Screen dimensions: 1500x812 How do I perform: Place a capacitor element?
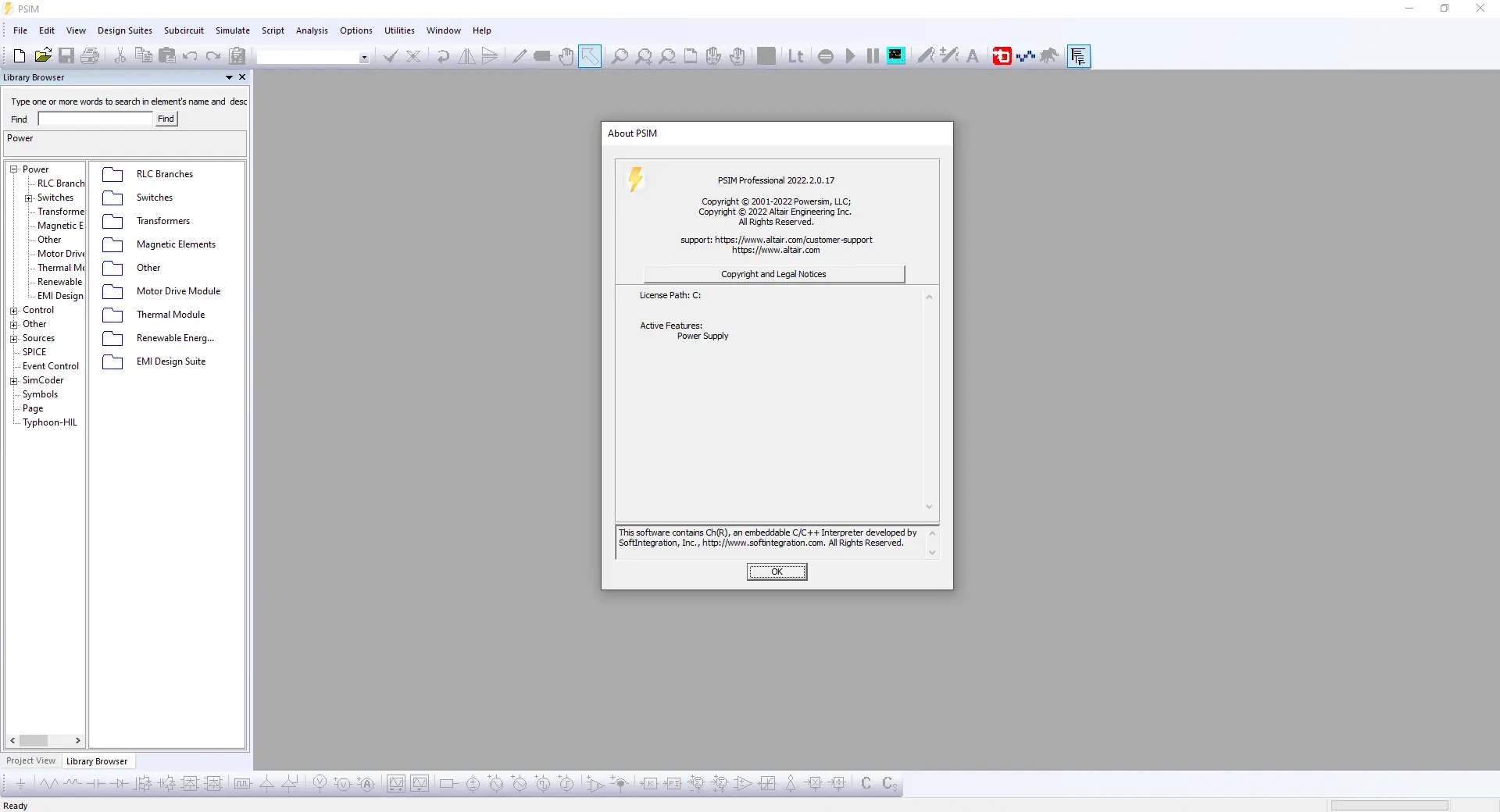tap(96, 783)
